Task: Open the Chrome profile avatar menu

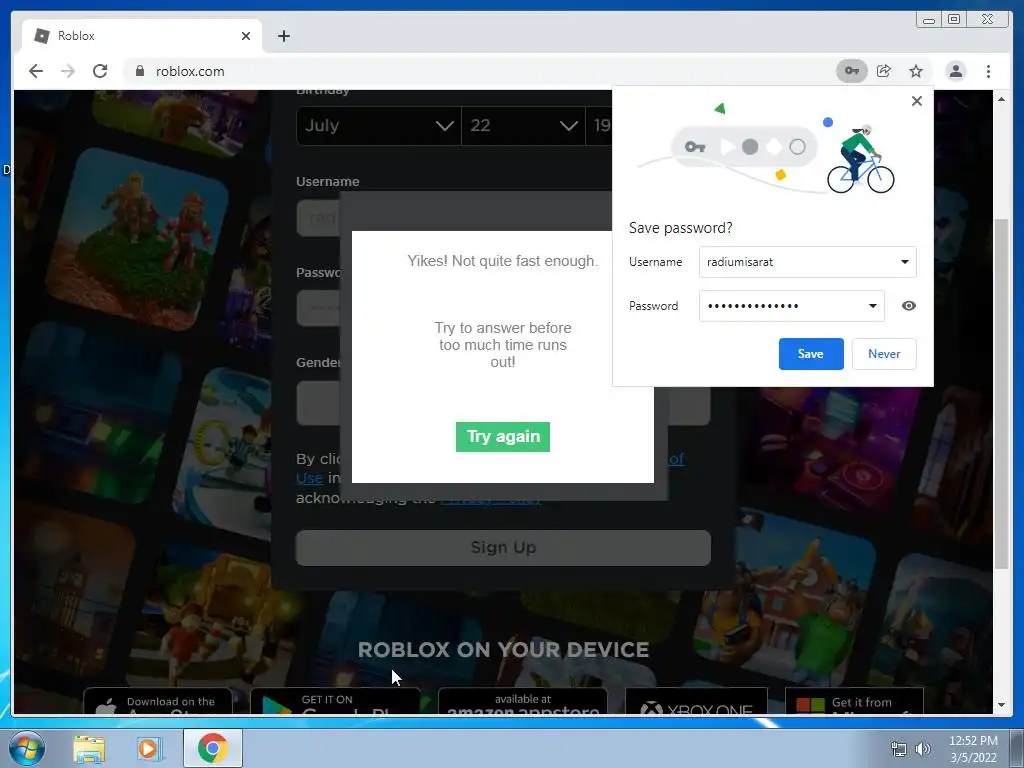Action: click(x=955, y=71)
